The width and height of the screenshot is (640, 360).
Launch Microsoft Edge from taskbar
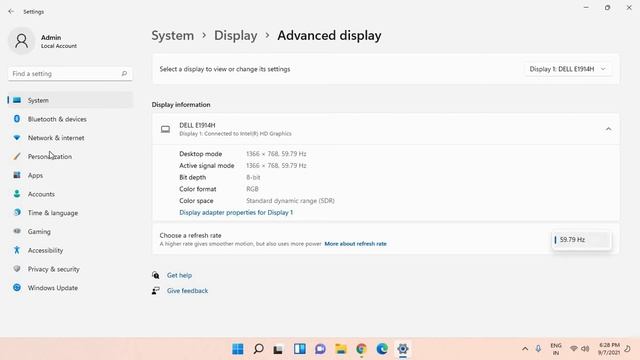tap(382, 349)
